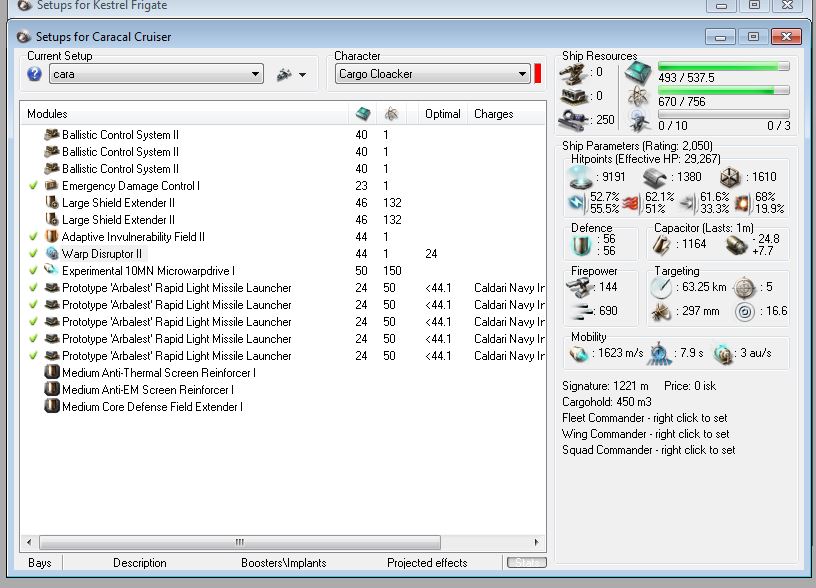Toggle checkmark of third Arbalest missile launcher
This screenshot has height=588, width=816.
point(33,322)
